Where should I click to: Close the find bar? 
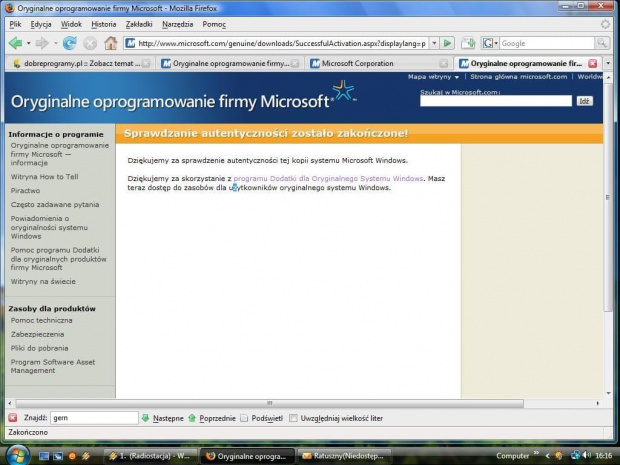pos(12,418)
